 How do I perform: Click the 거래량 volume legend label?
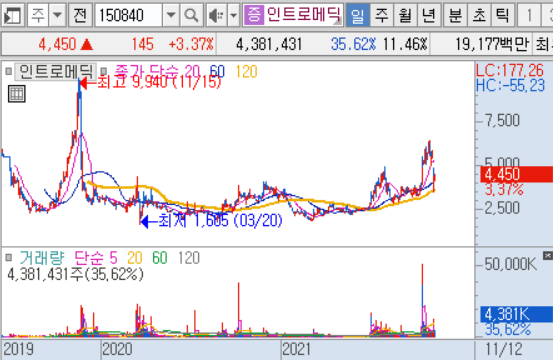pos(42,258)
